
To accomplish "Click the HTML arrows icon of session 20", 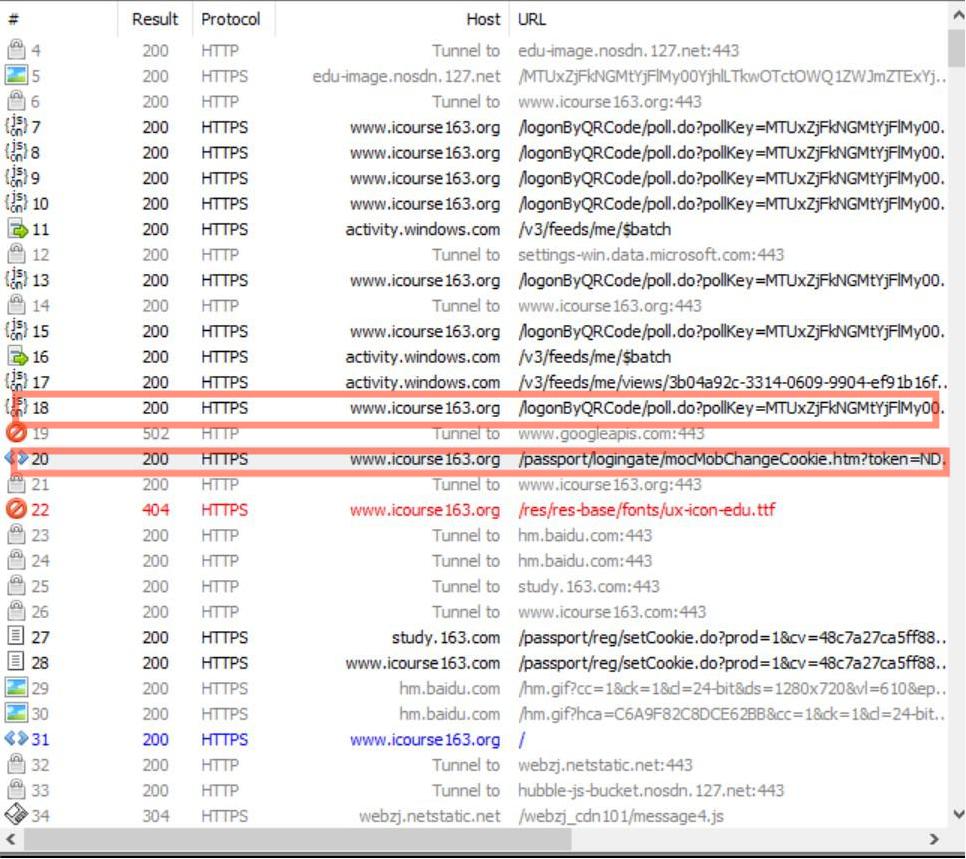I will coord(16,458).
